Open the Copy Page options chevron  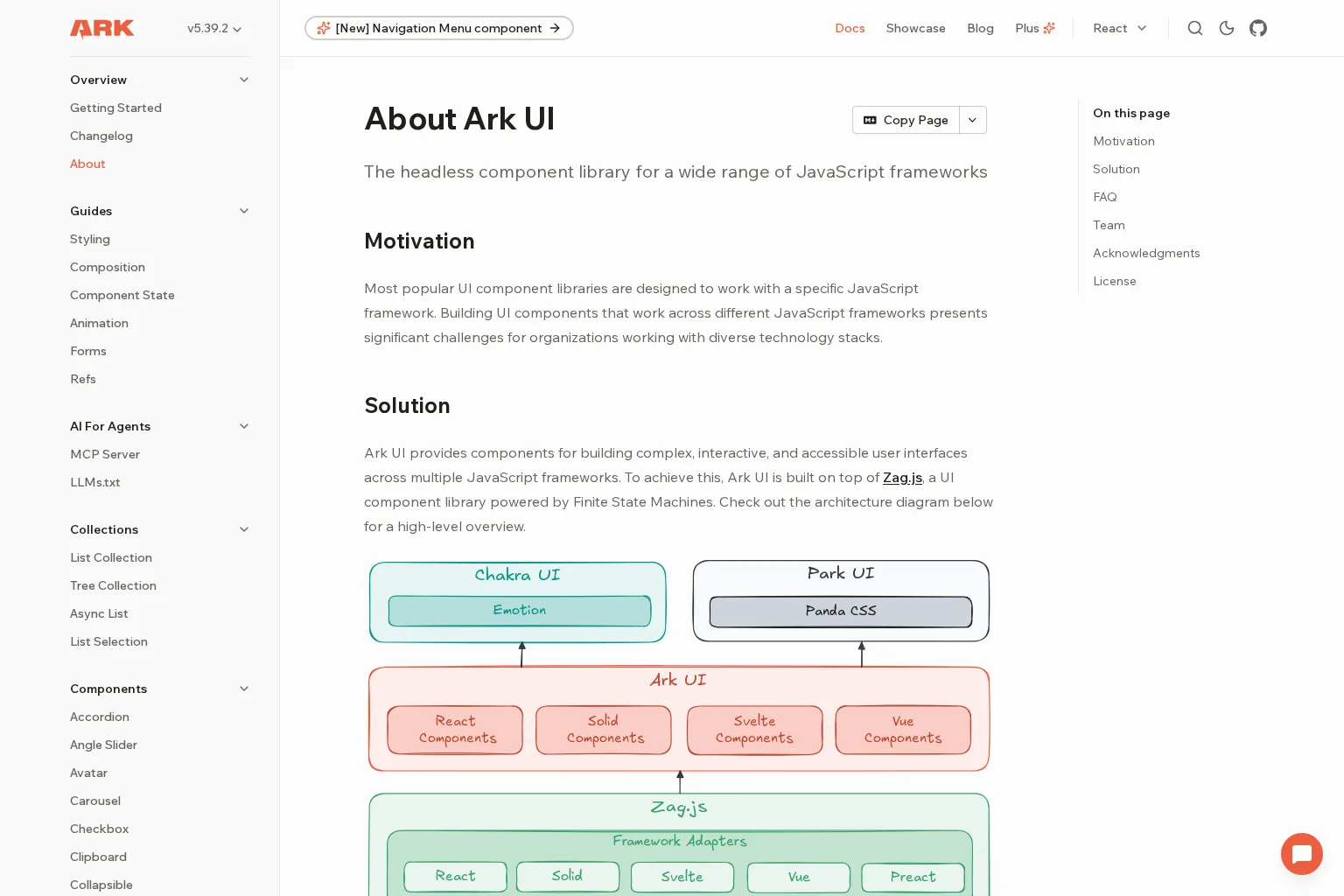(x=972, y=120)
